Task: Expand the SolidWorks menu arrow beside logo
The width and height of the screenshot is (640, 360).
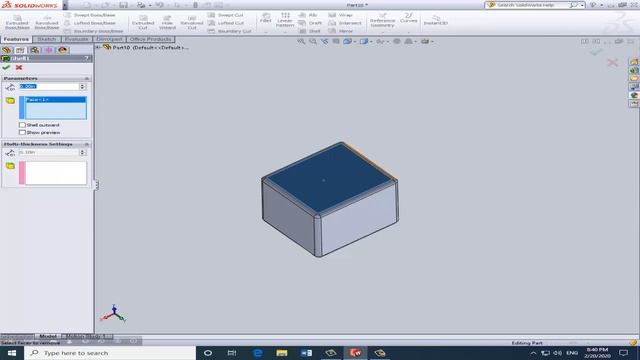Action: pyautogui.click(x=65, y=5)
